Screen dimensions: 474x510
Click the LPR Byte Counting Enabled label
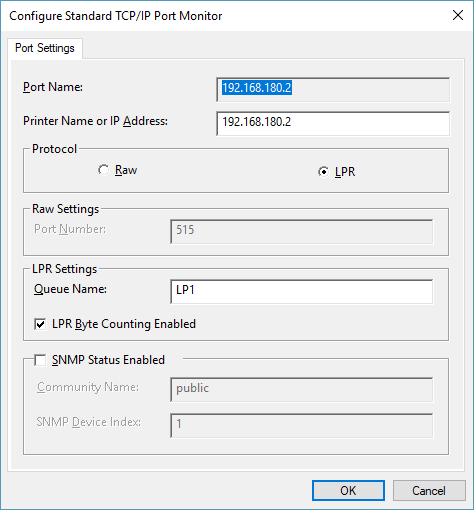click(124, 324)
